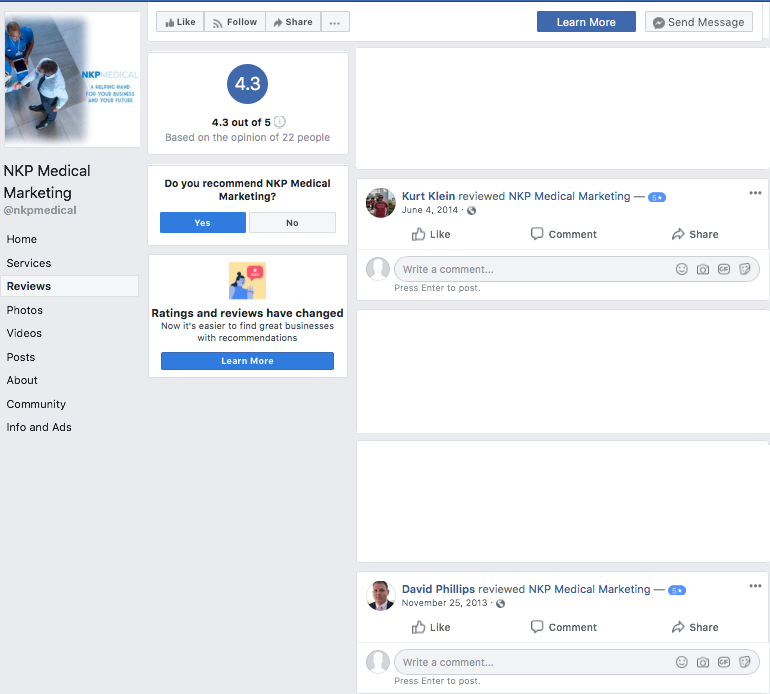
Task: Click David Phillips' avatar photo
Action: pos(381,595)
